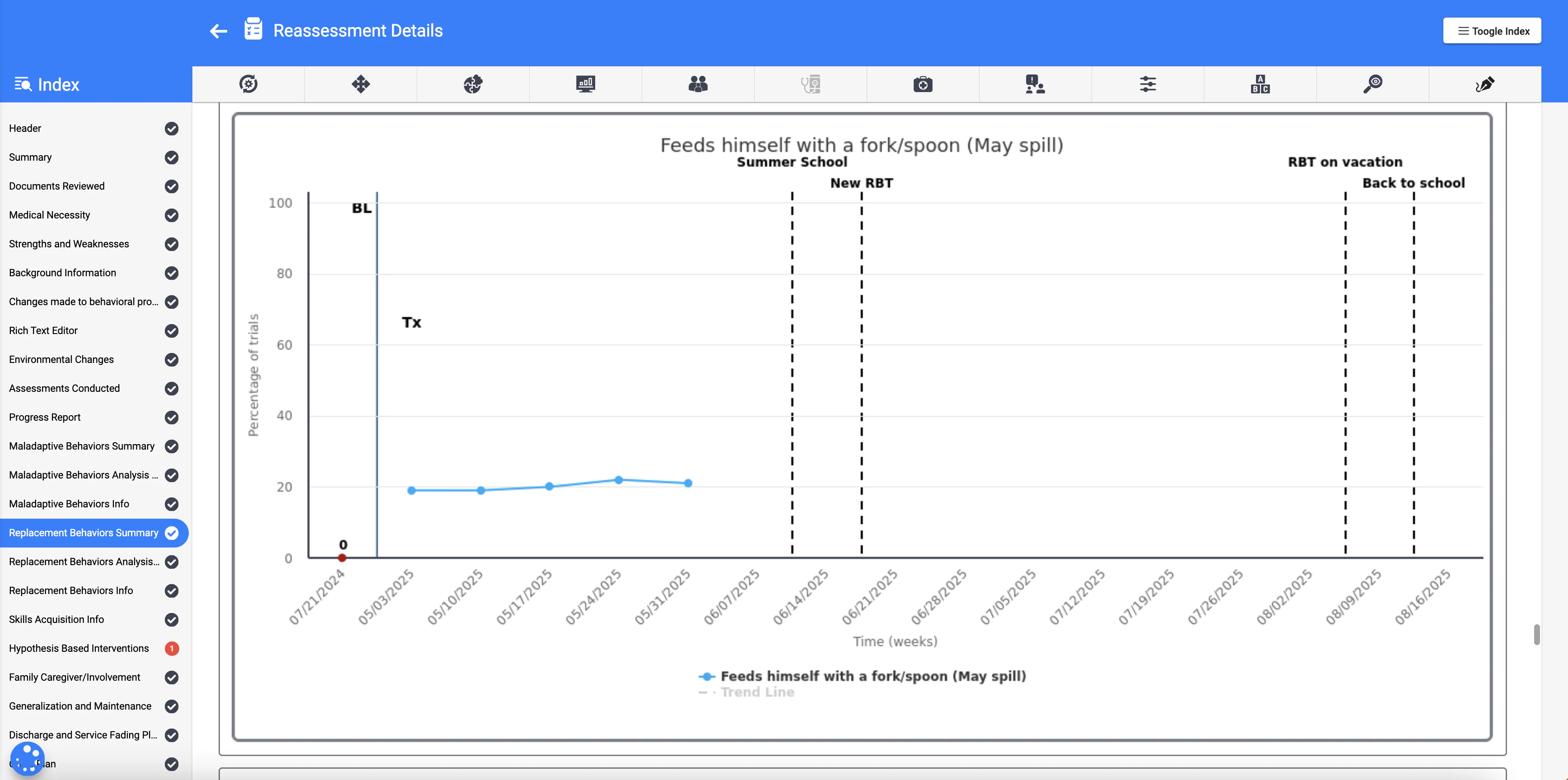
Task: Toggle the Header section completion checkmark
Action: tap(171, 129)
